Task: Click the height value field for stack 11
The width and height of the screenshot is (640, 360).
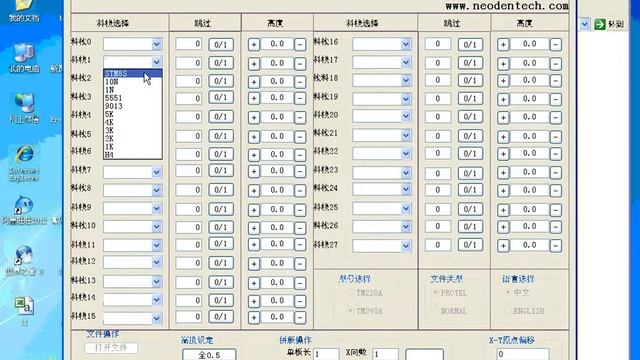Action: tap(277, 244)
